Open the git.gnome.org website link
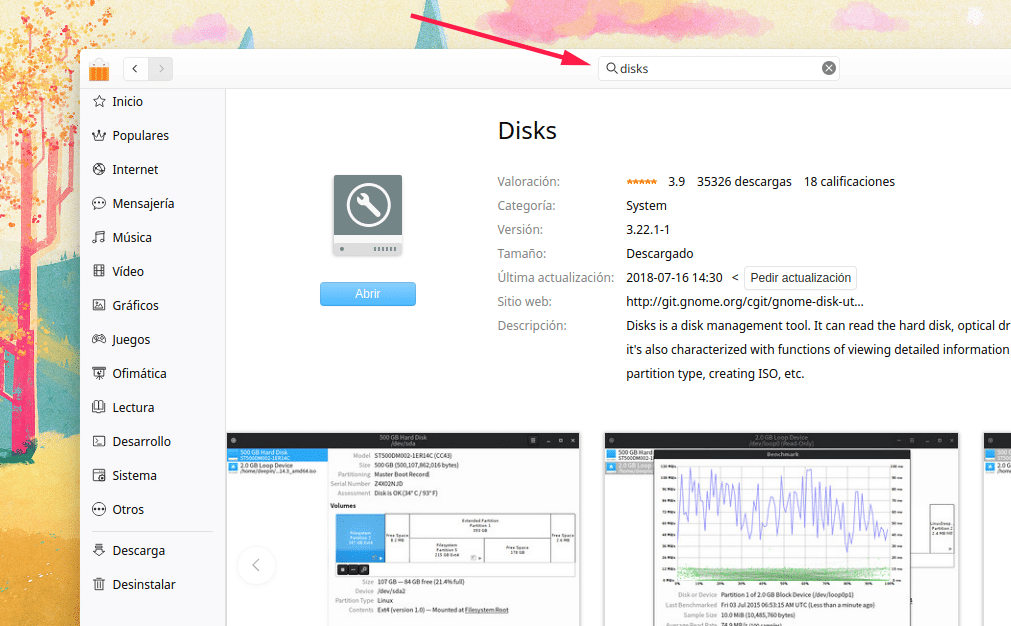 tap(745, 302)
